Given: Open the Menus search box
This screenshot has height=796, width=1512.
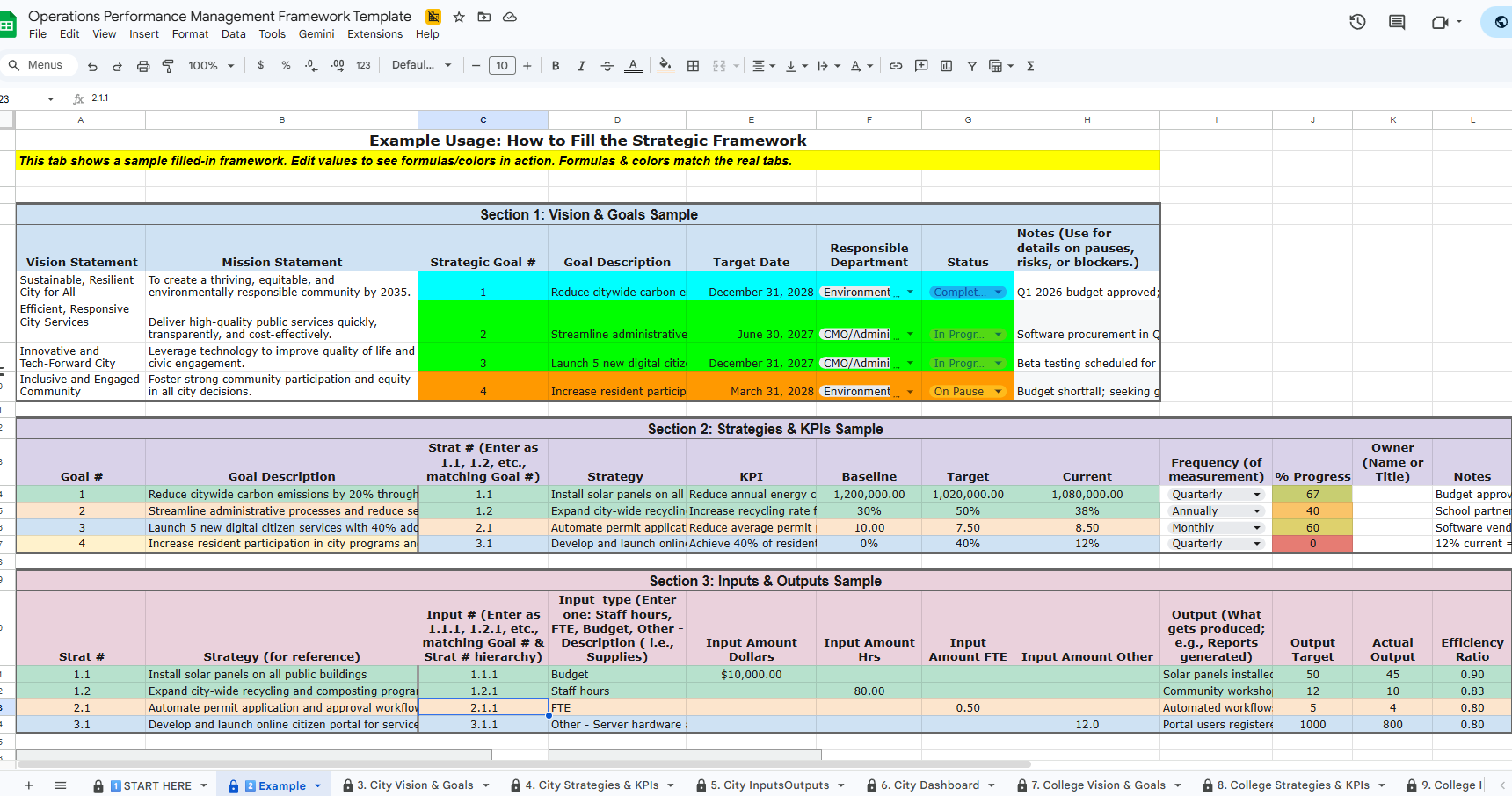Looking at the screenshot, I should coord(40,64).
